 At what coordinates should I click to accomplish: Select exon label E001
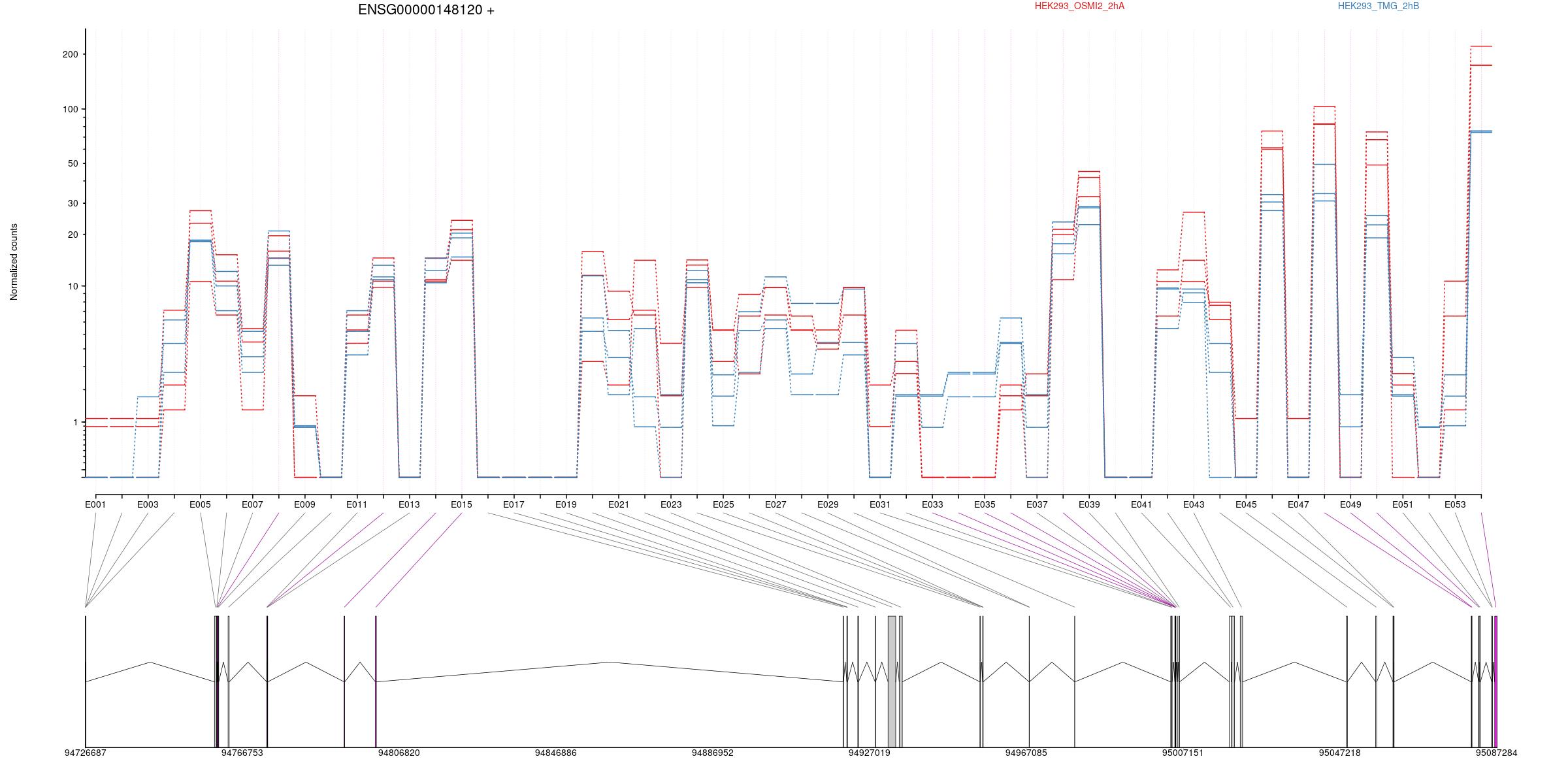tap(95, 504)
